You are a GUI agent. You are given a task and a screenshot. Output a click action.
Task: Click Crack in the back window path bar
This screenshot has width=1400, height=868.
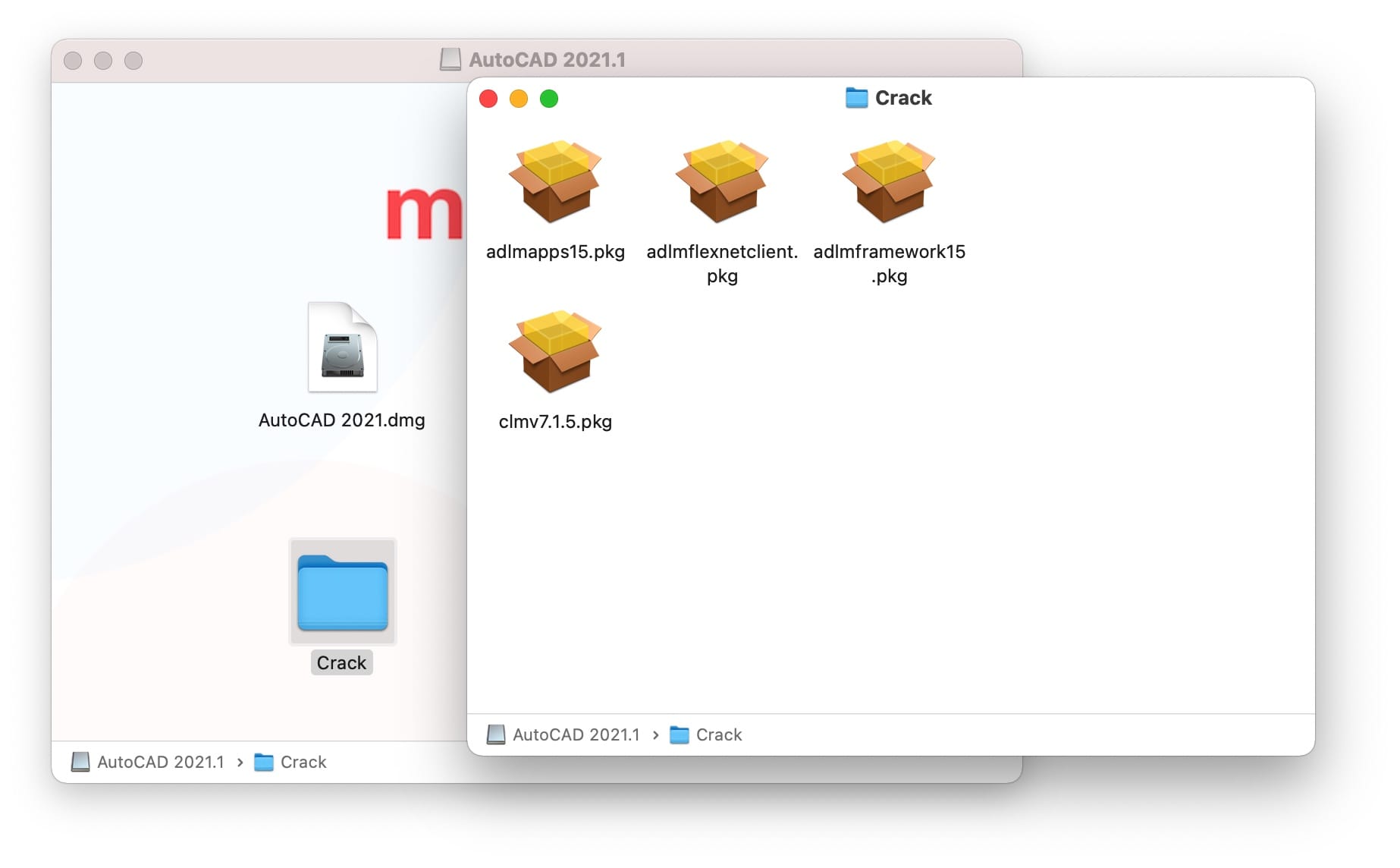[303, 762]
